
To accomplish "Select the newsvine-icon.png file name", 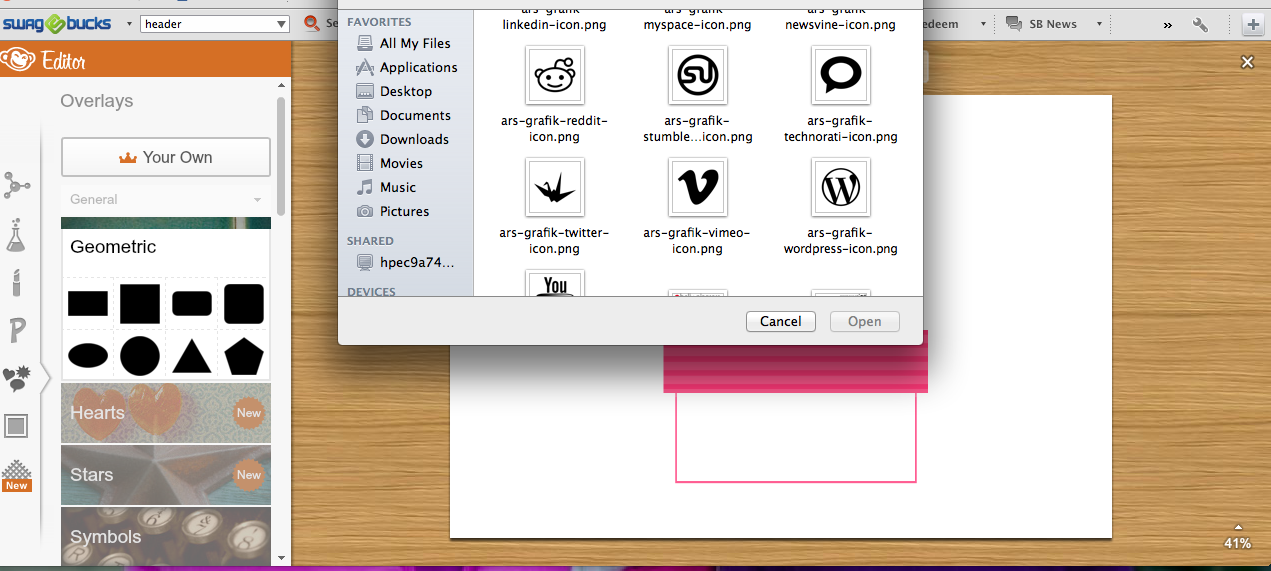I will pos(841,25).
